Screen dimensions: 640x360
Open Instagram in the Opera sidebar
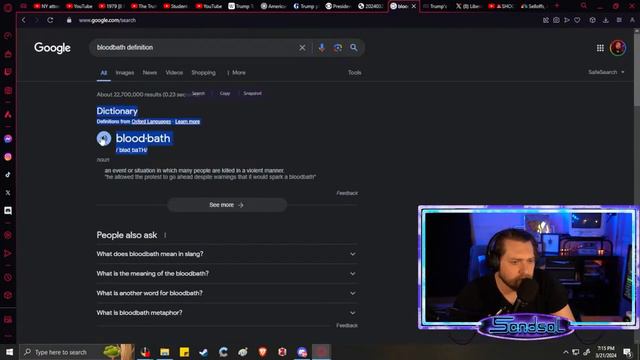(8, 157)
